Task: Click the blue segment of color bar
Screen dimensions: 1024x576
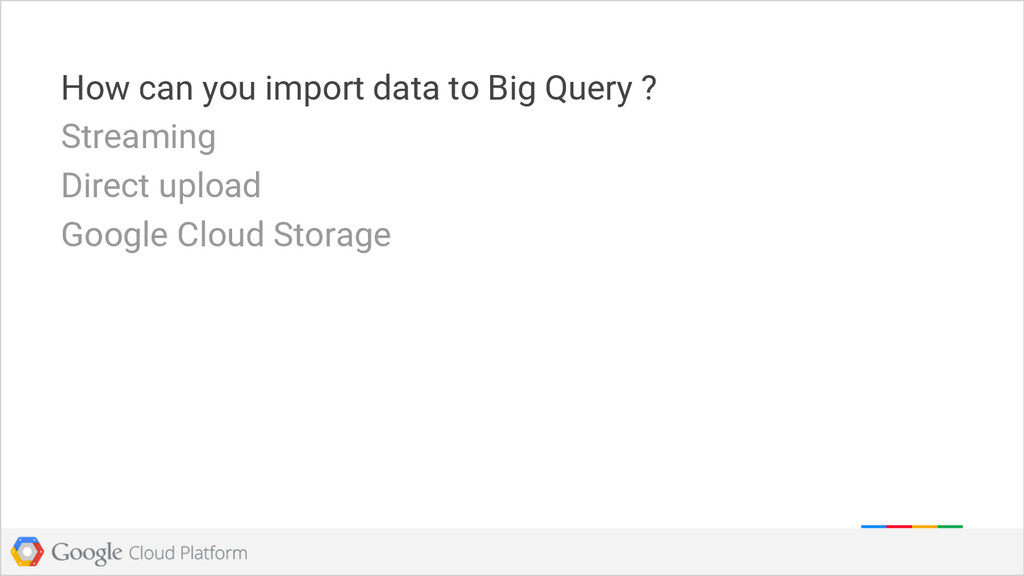Action: [x=874, y=526]
